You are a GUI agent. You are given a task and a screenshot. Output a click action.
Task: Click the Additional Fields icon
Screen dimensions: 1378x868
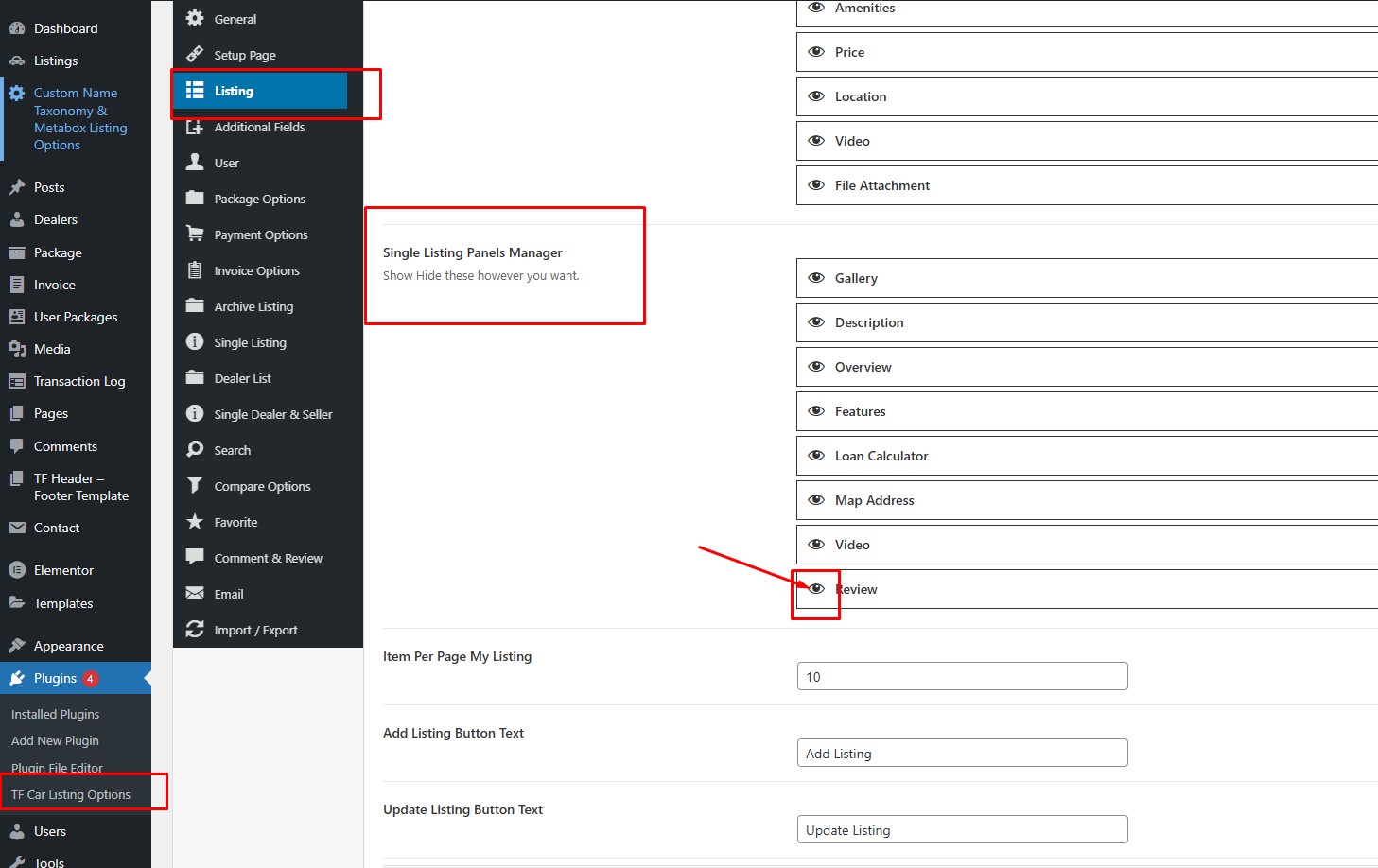coord(195,126)
